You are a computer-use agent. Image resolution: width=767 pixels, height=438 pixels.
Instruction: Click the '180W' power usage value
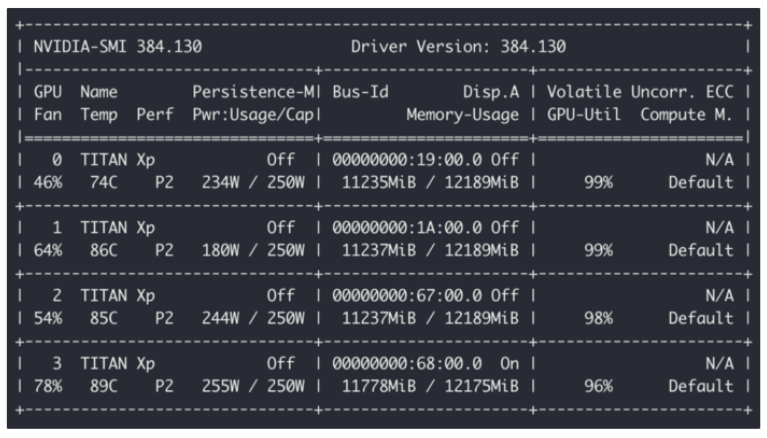[221, 251]
